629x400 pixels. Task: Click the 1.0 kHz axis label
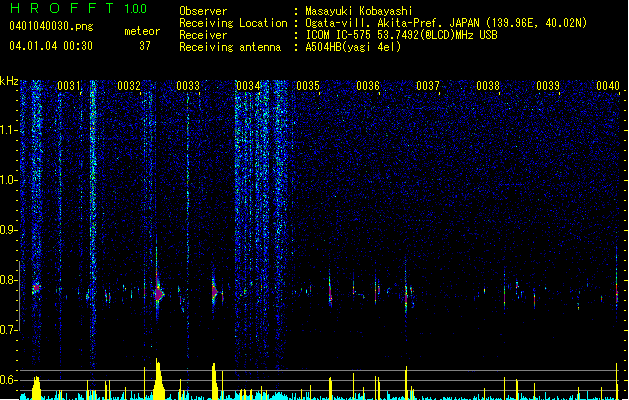tap(8, 180)
